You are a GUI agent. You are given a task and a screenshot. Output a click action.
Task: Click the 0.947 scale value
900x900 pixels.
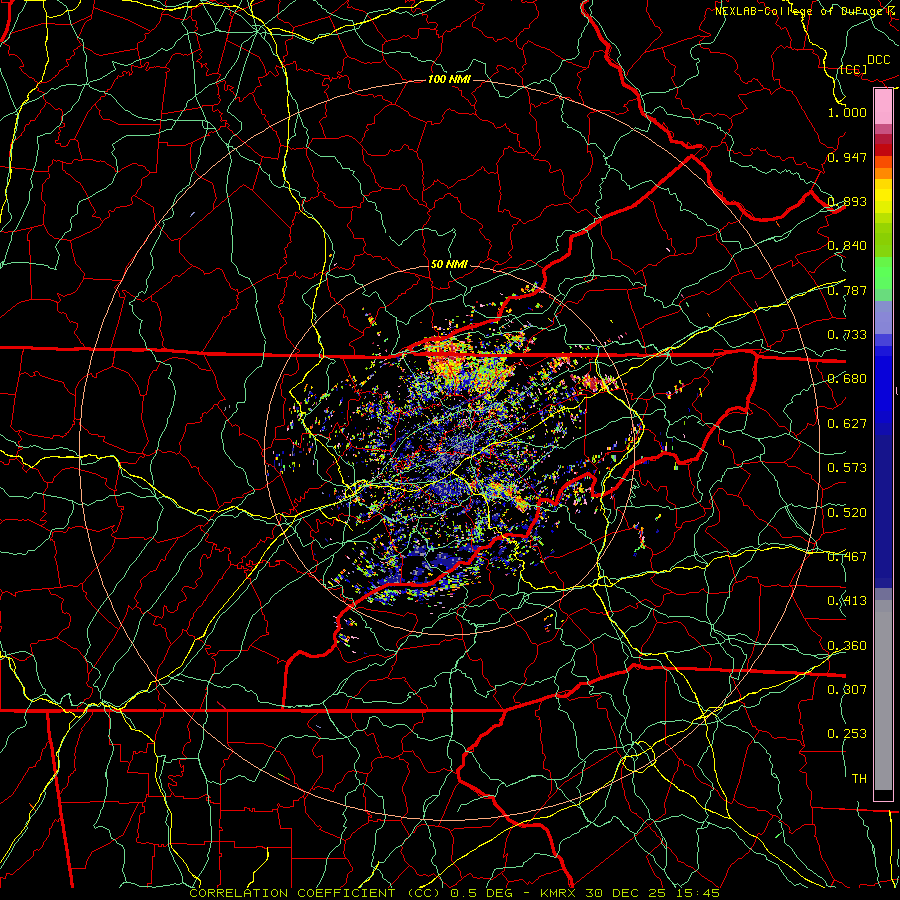(847, 157)
